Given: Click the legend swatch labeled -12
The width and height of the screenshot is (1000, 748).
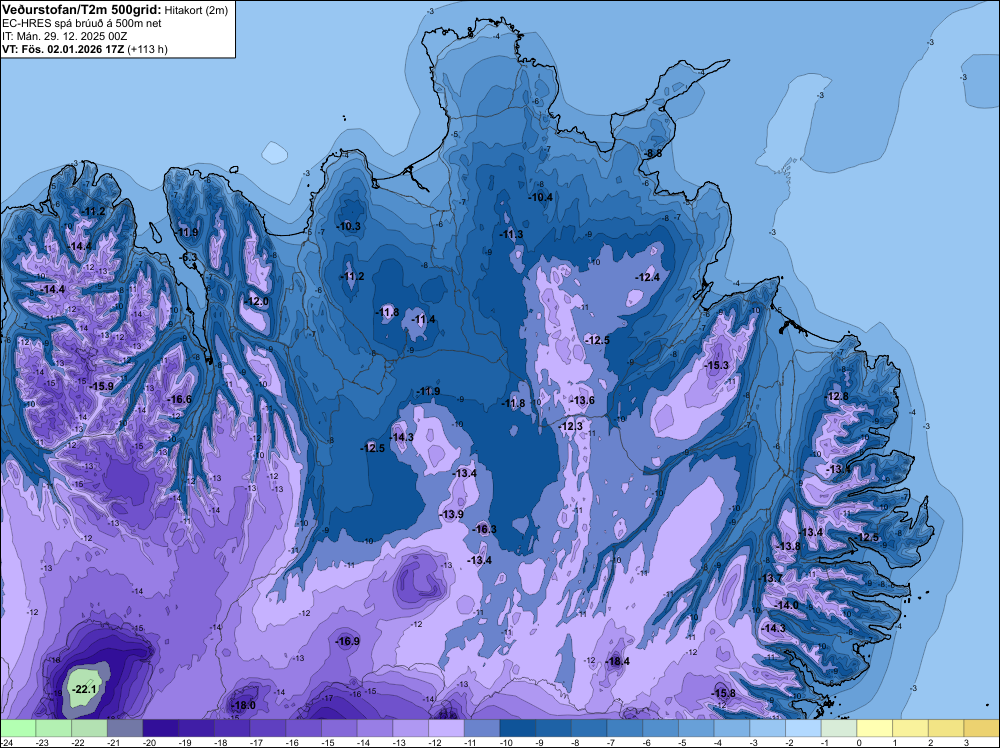Looking at the screenshot, I should (446, 728).
